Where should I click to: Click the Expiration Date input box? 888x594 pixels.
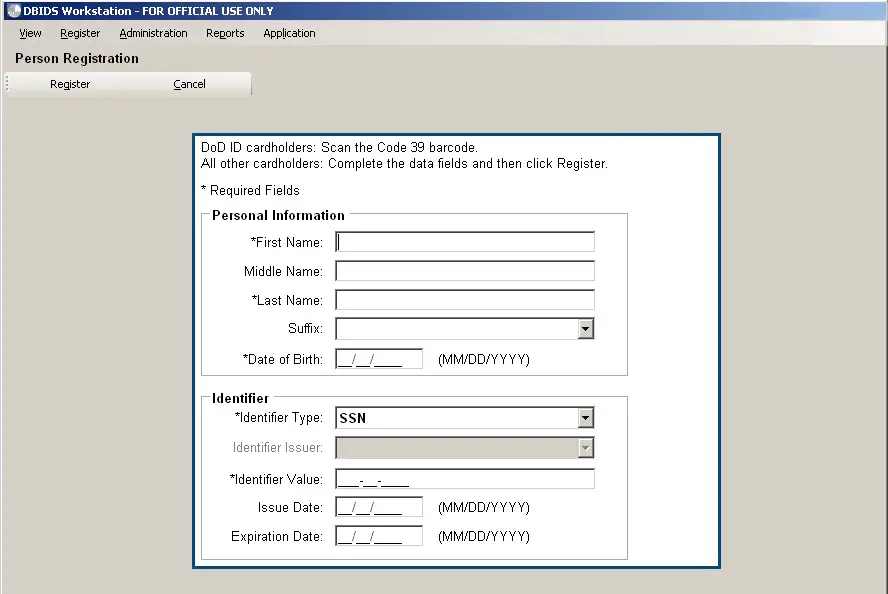point(378,536)
